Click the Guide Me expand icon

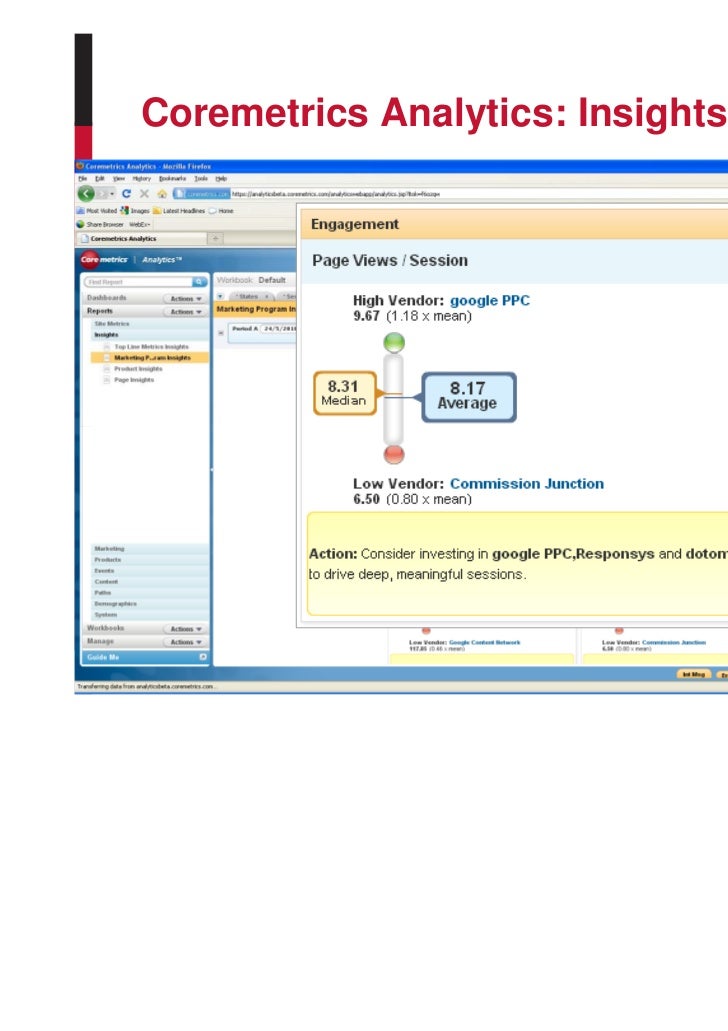[x=203, y=657]
